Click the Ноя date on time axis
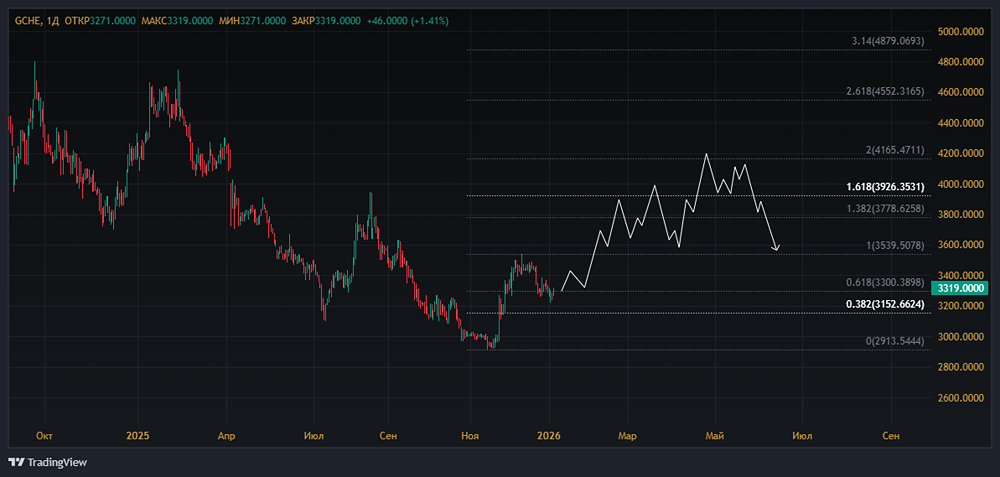 click(x=470, y=436)
